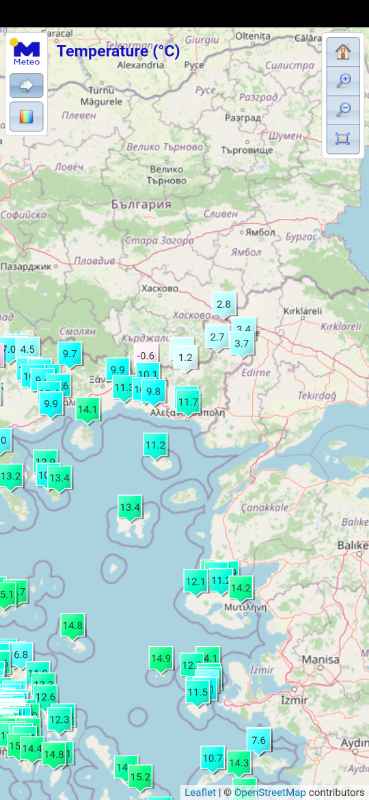Open the rainbow color scale icon
This screenshot has width=369, height=800.
click(x=26, y=116)
